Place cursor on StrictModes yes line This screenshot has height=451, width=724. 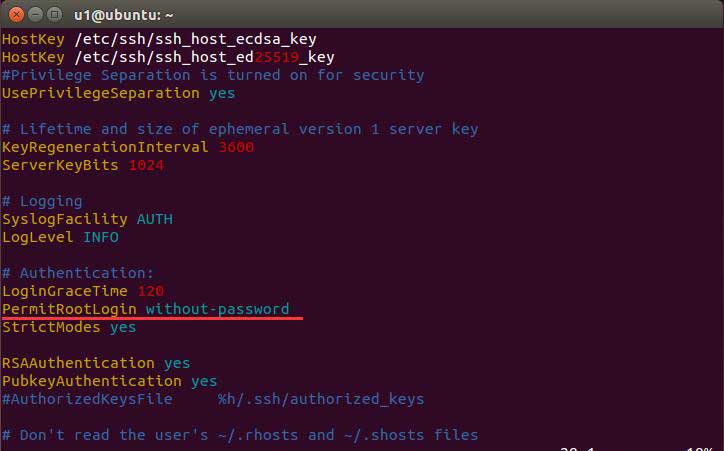point(68,327)
